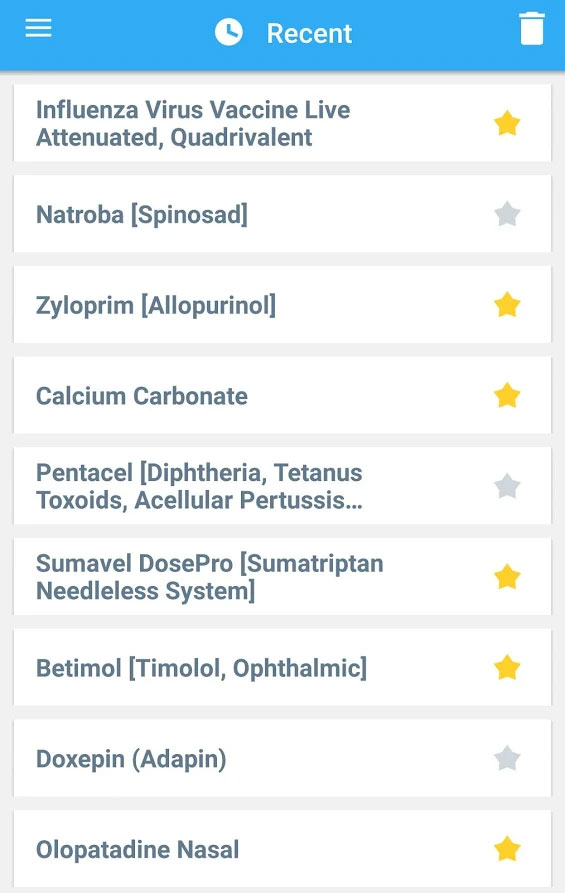Open Betimol [Timolol, Ophthalmic] entry
The width and height of the screenshot is (565, 893).
pos(282,667)
